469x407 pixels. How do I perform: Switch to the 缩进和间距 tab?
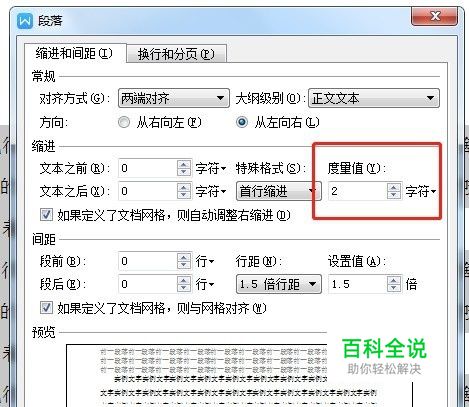point(75,53)
